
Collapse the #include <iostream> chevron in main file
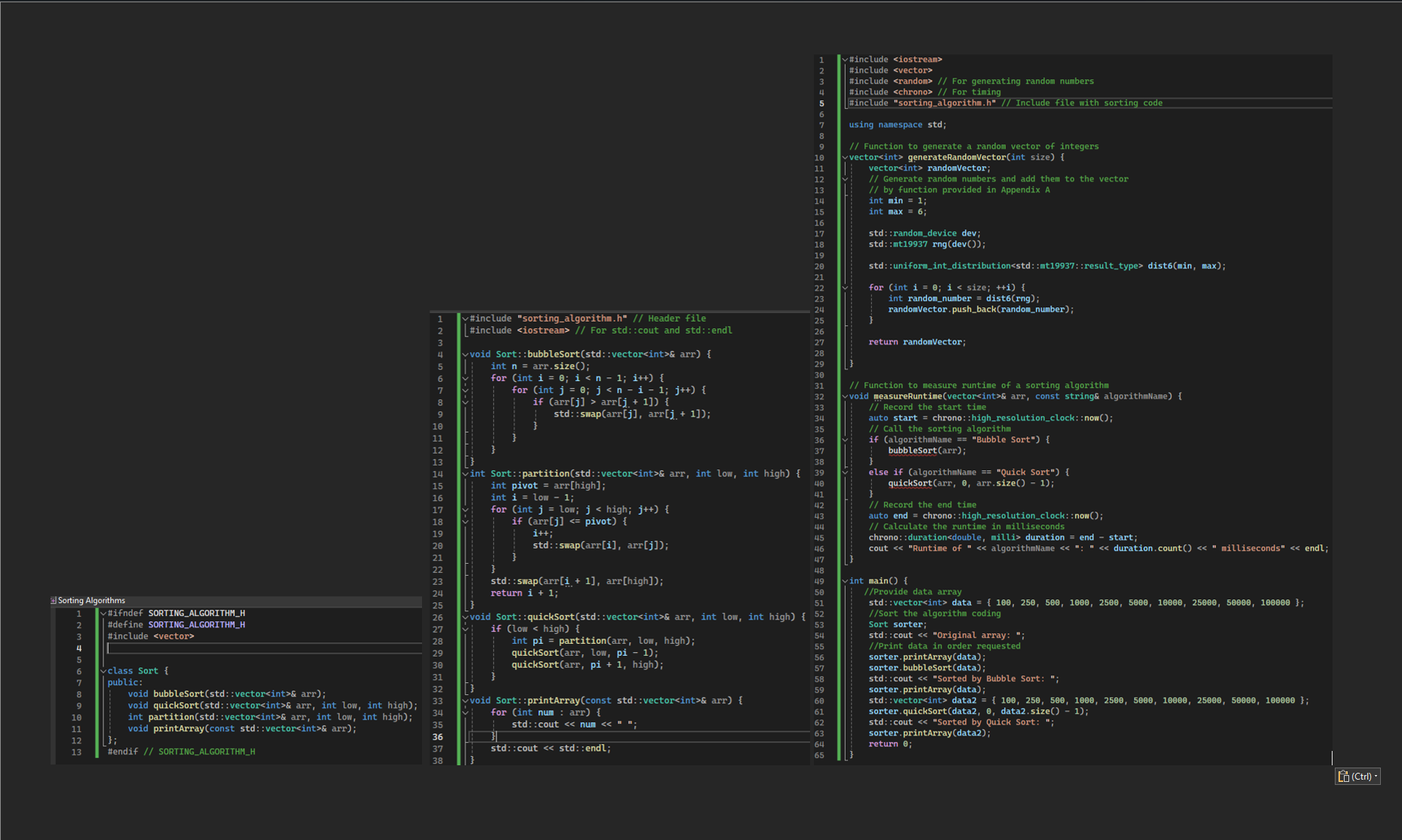click(x=845, y=60)
